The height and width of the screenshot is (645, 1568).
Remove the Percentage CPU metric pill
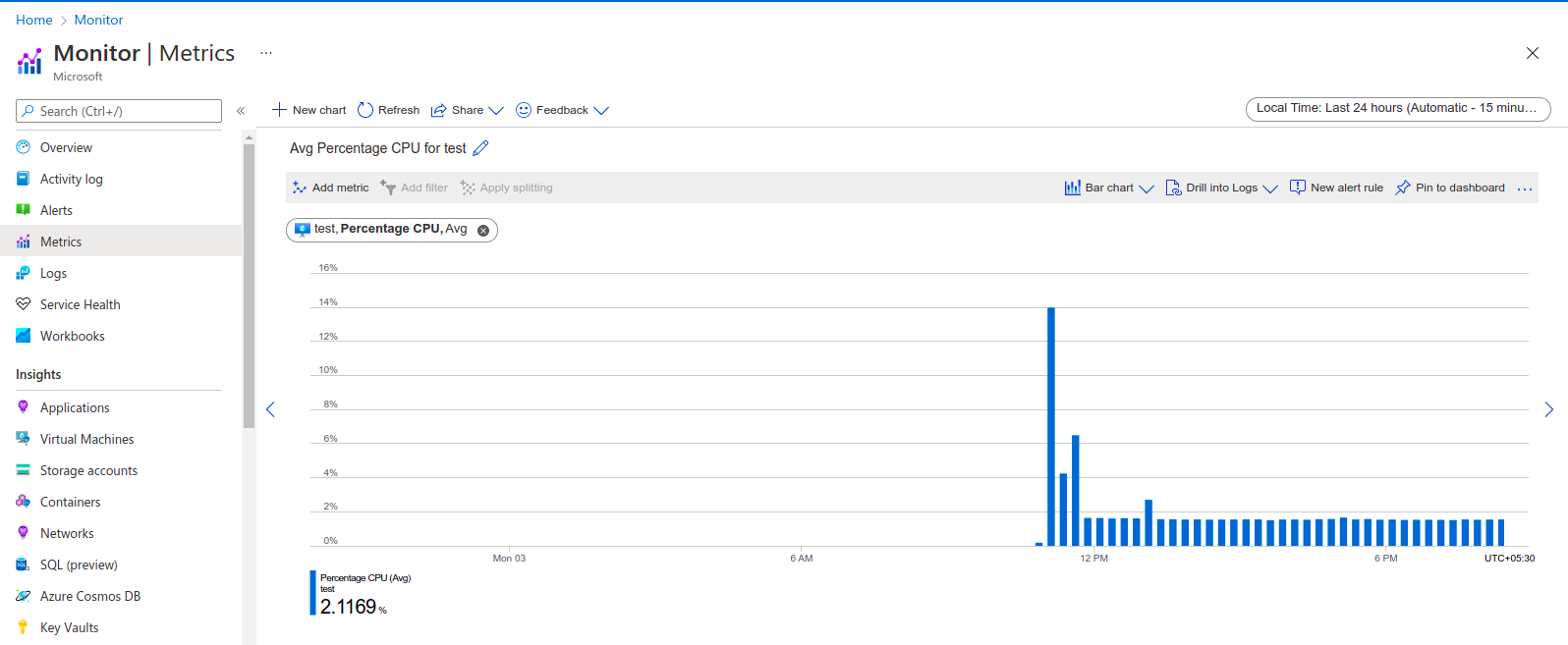483,231
